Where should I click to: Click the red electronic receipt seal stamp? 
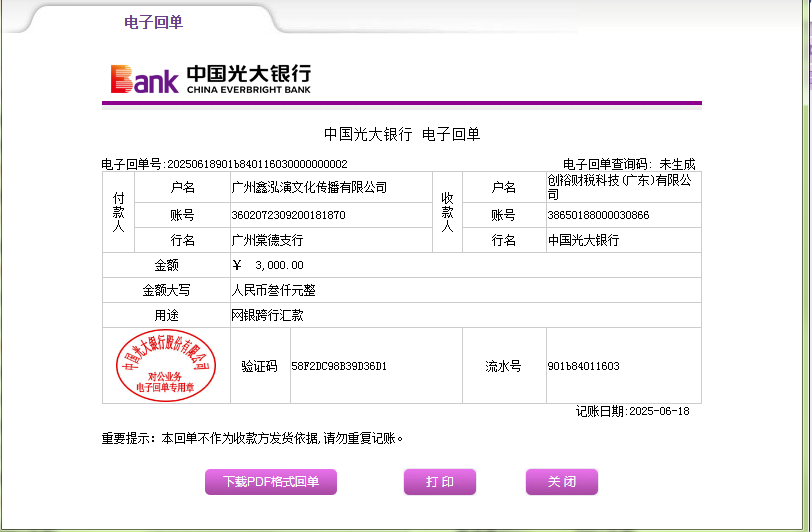tap(166, 365)
